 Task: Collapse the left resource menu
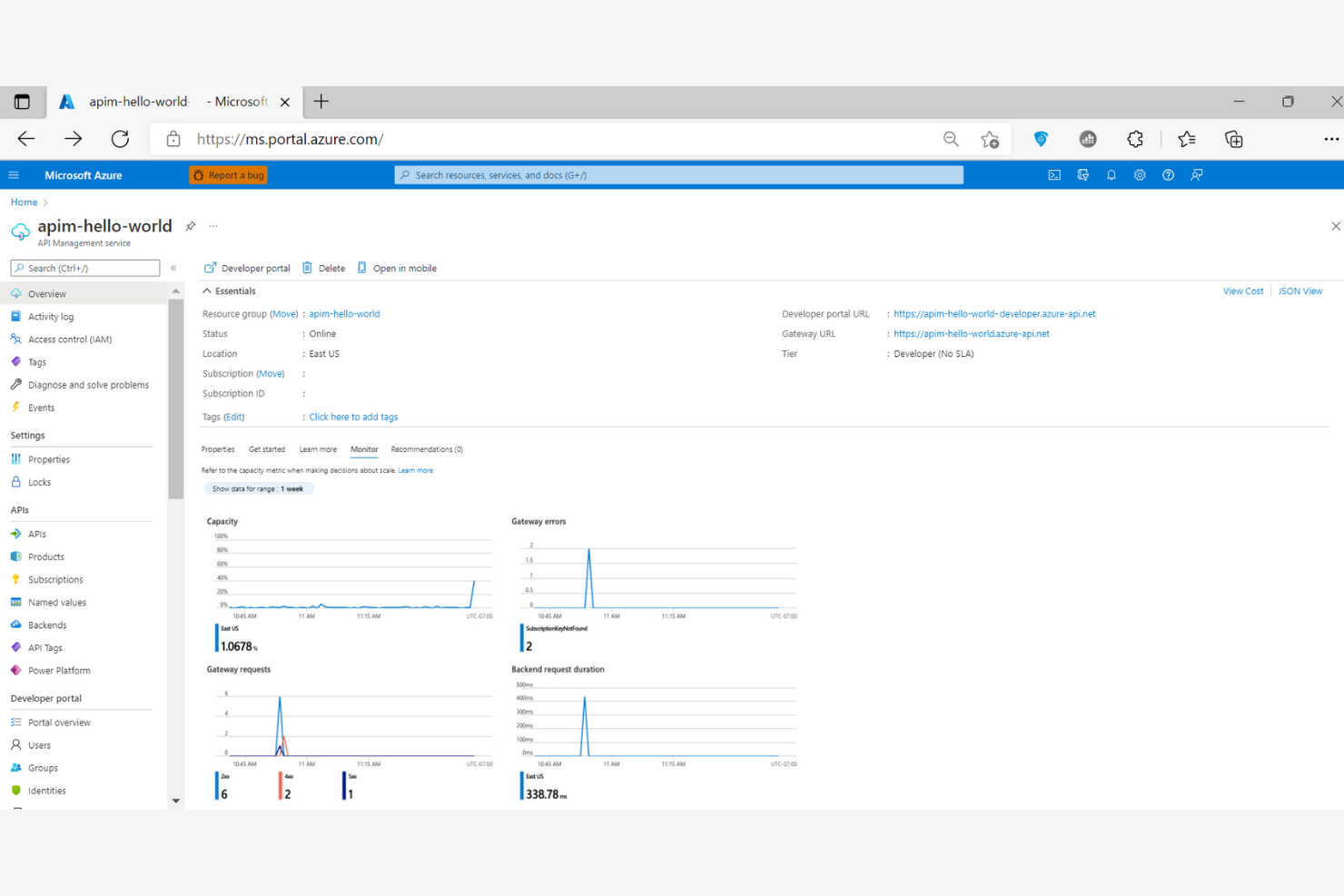point(173,268)
